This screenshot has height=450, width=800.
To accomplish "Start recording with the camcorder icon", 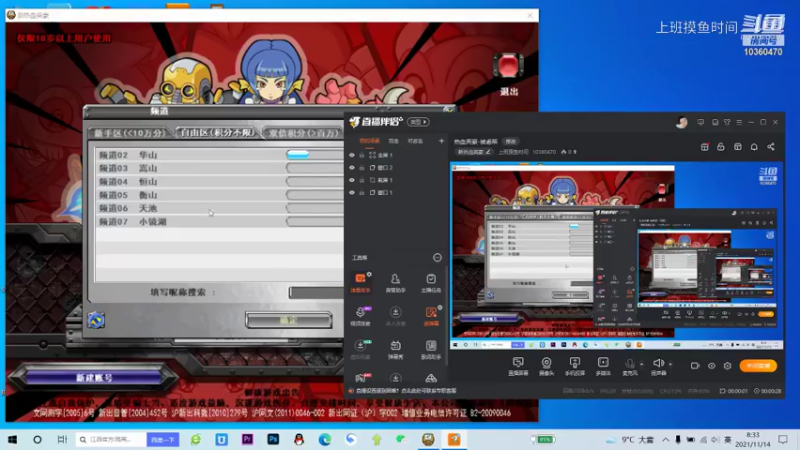I will [x=695, y=366].
